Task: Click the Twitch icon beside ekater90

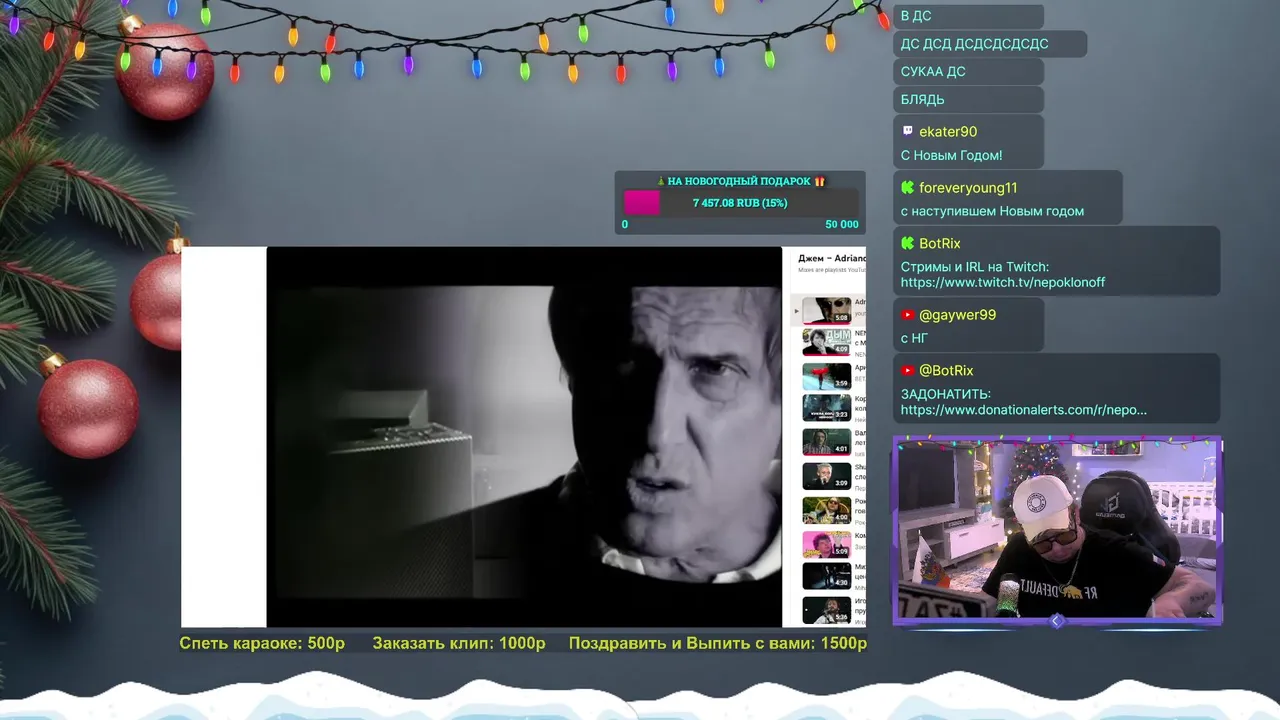Action: click(x=908, y=131)
